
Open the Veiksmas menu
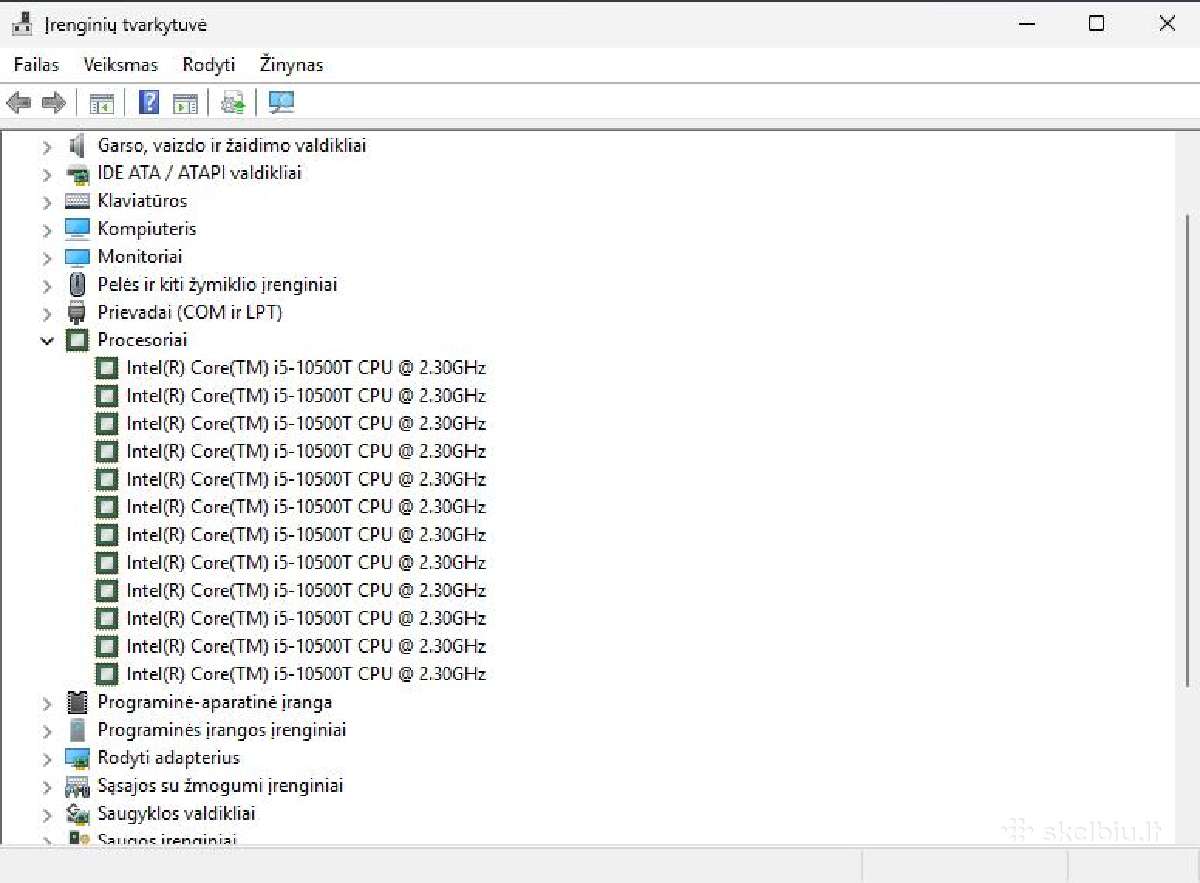(x=121, y=65)
